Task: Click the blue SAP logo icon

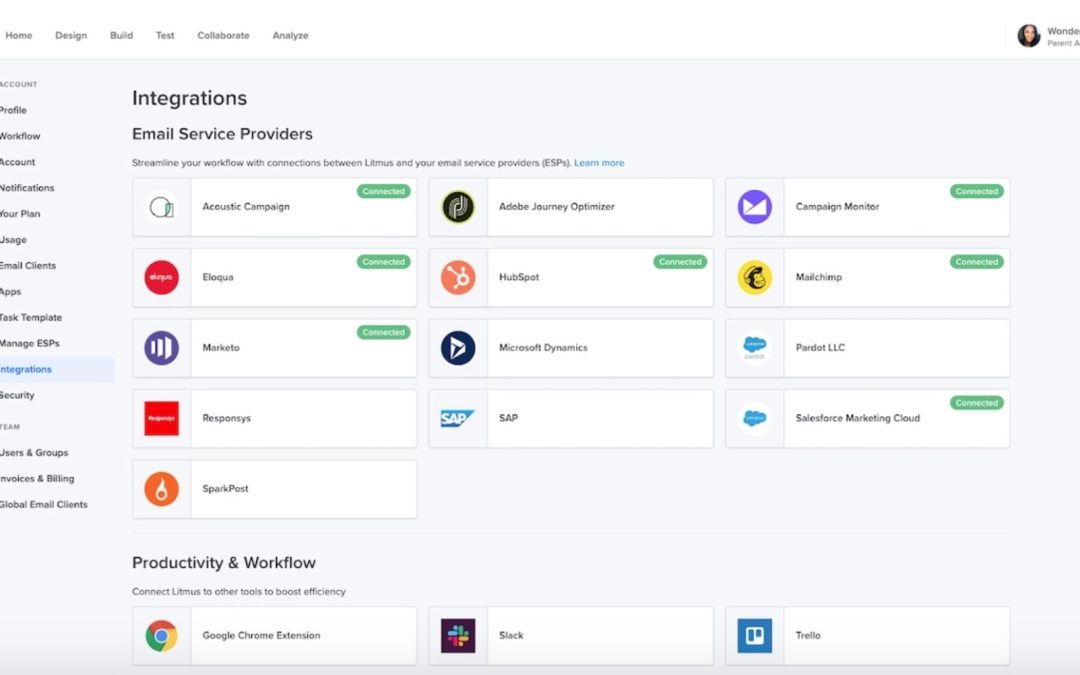Action: [x=457, y=418]
